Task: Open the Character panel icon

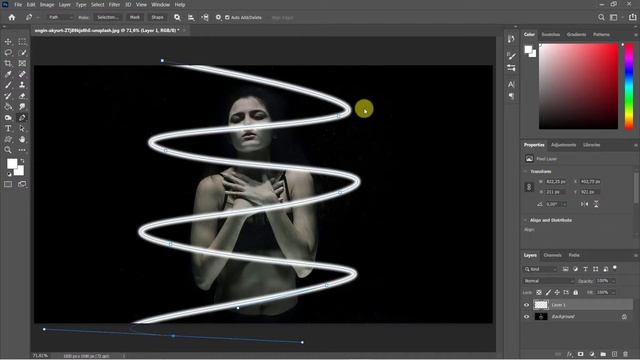Action: 511,84
